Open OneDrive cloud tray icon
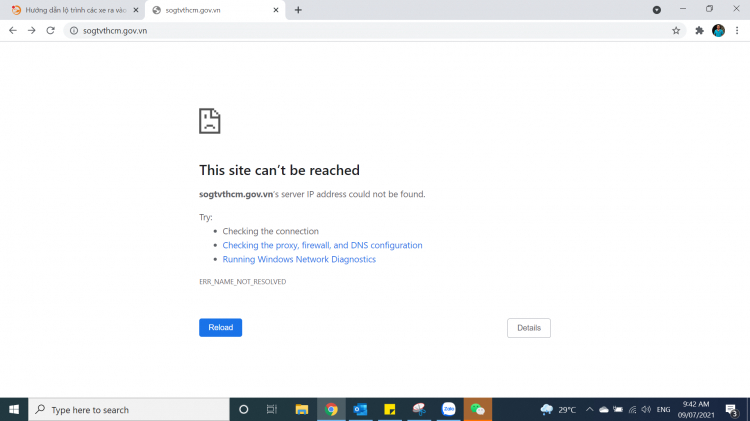The height and width of the screenshot is (421, 750). pos(604,410)
